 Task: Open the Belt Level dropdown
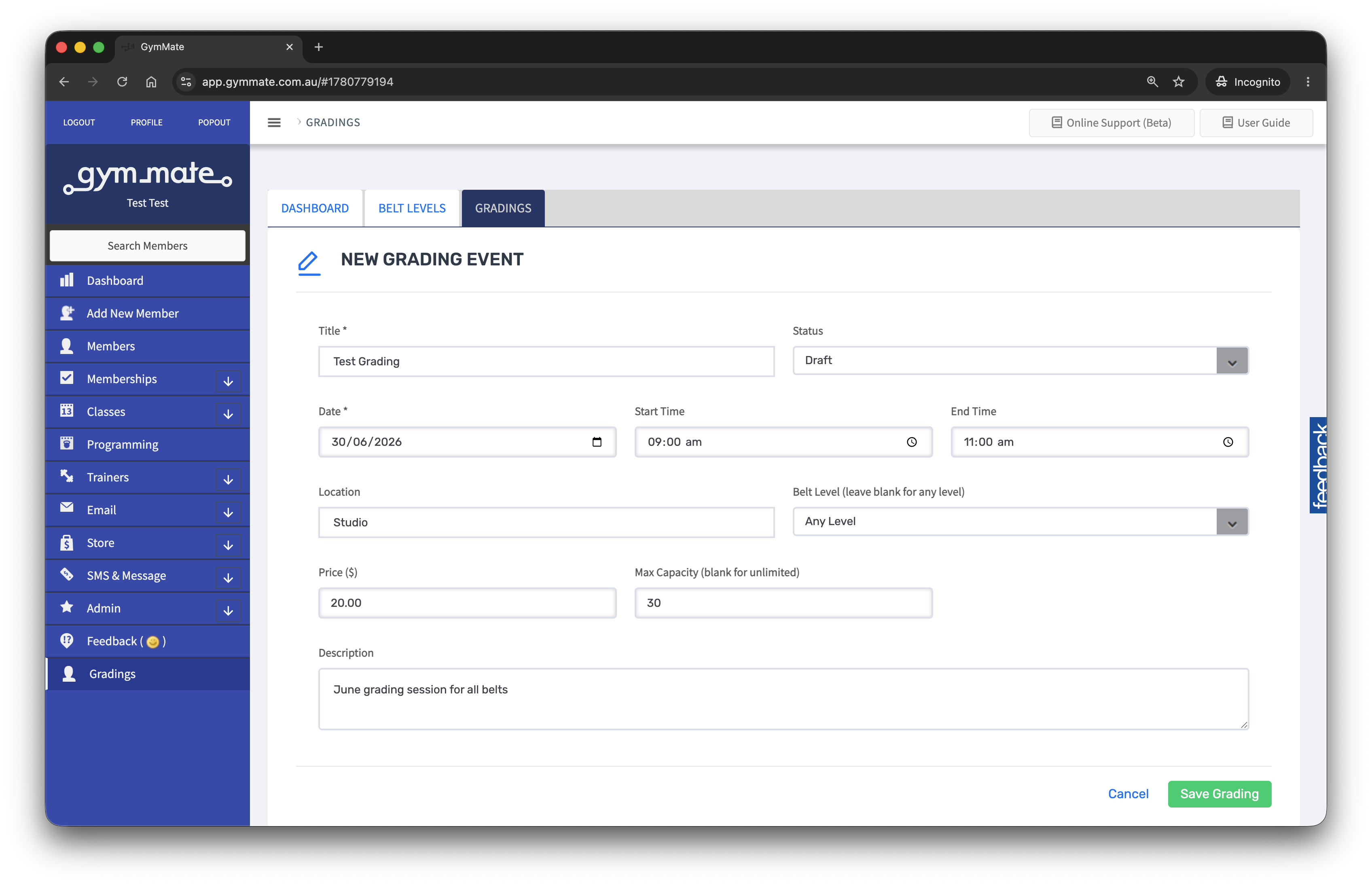(1021, 522)
